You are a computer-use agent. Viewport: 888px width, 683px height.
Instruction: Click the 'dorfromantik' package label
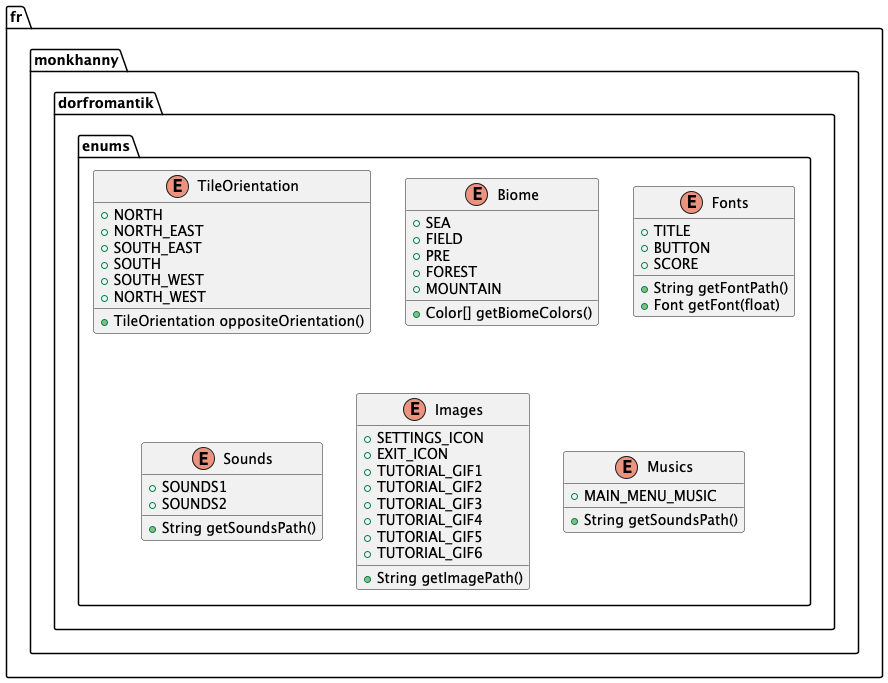[x=105, y=103]
